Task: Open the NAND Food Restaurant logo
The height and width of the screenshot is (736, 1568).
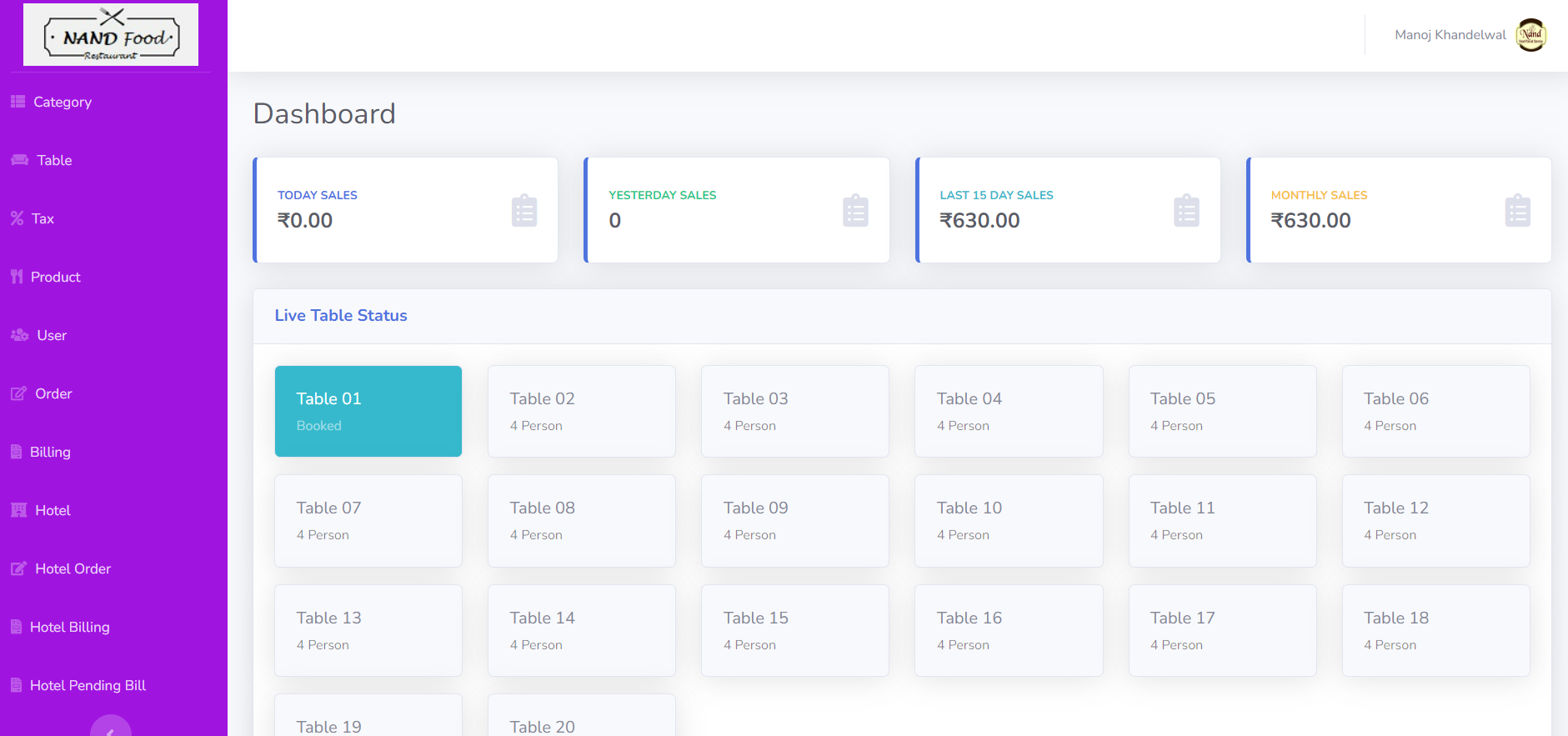Action: (111, 35)
